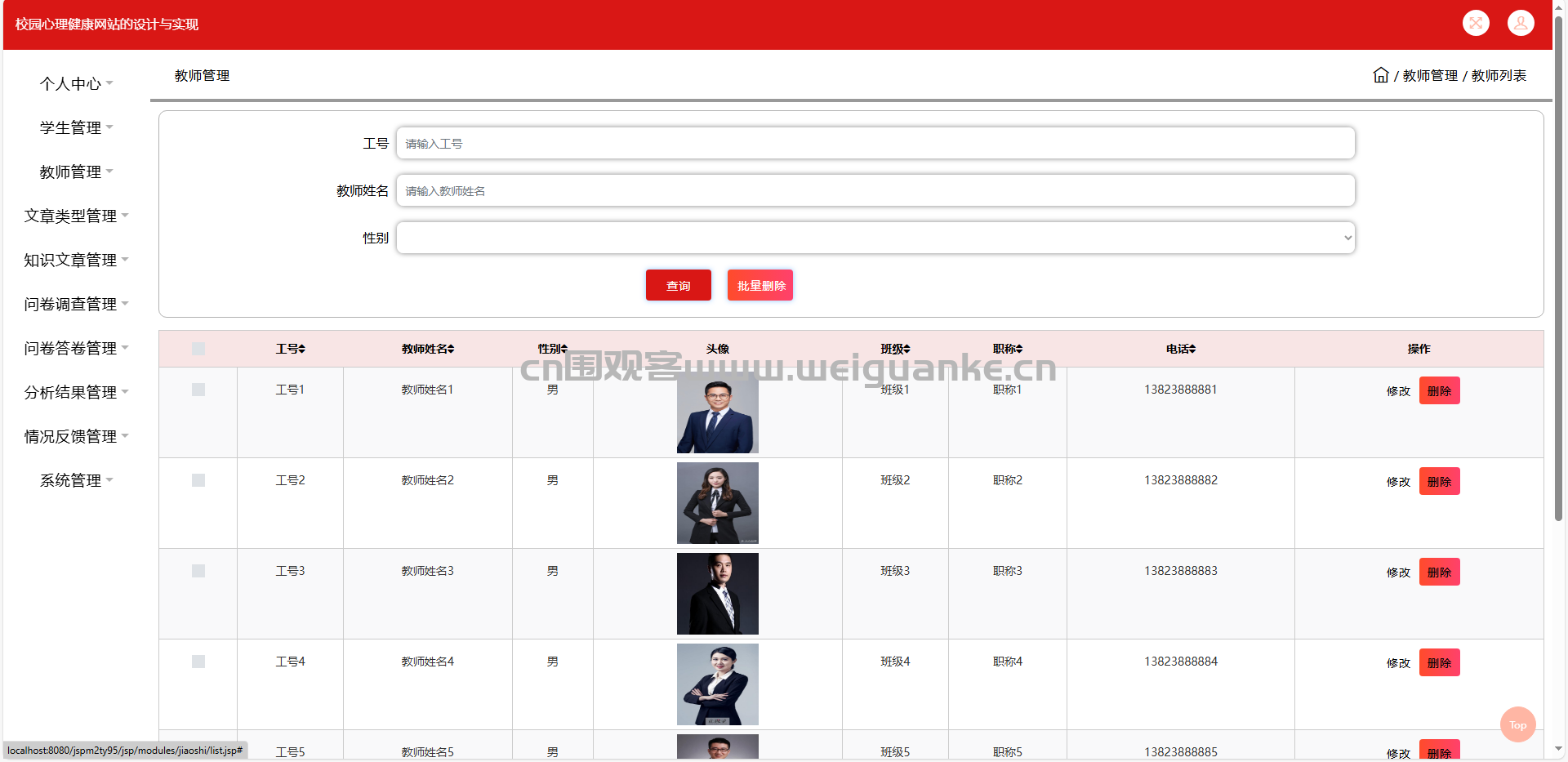Toggle the select-all header checkbox
1568x762 pixels.
tap(198, 349)
